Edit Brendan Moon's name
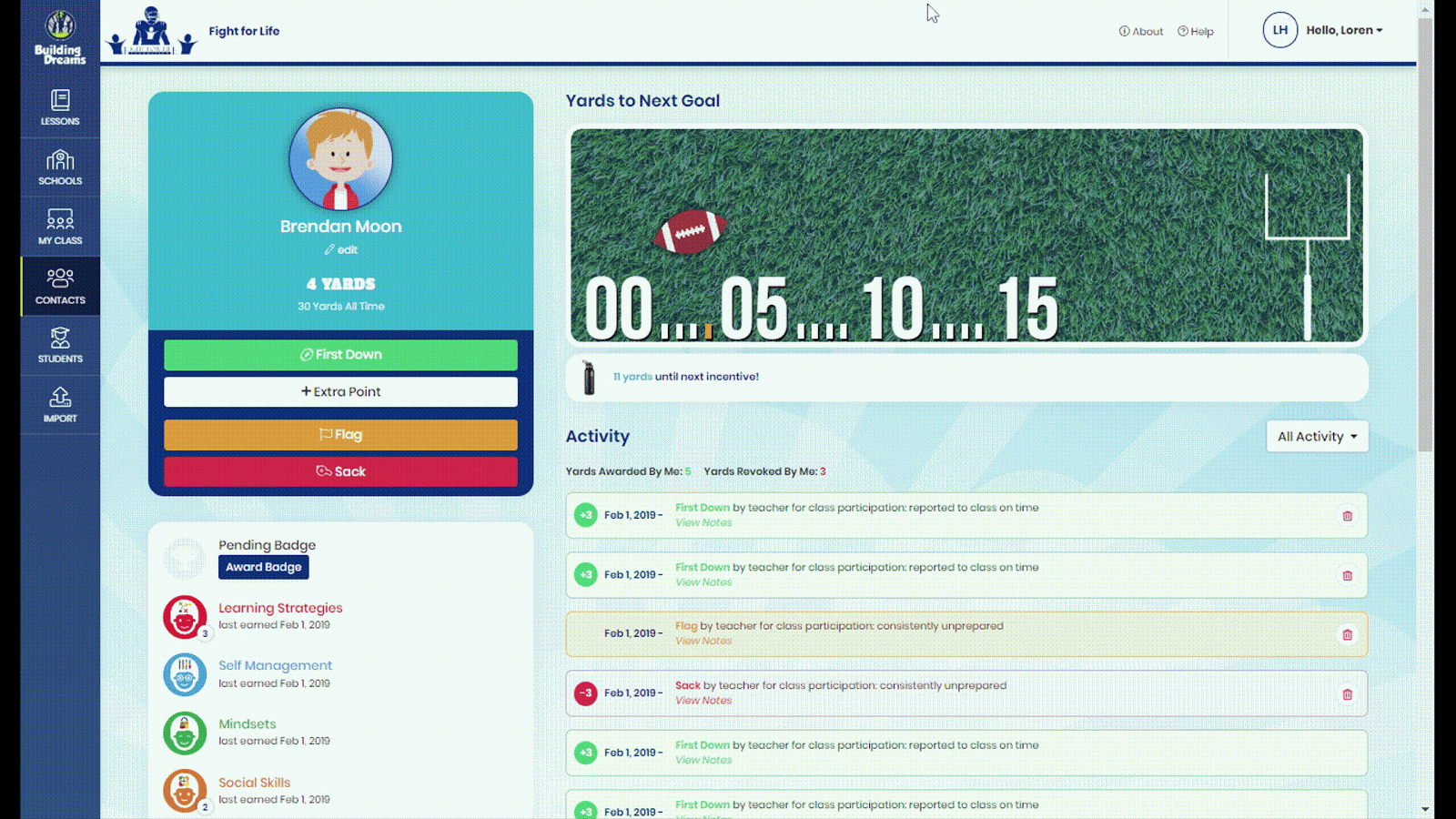 341,249
